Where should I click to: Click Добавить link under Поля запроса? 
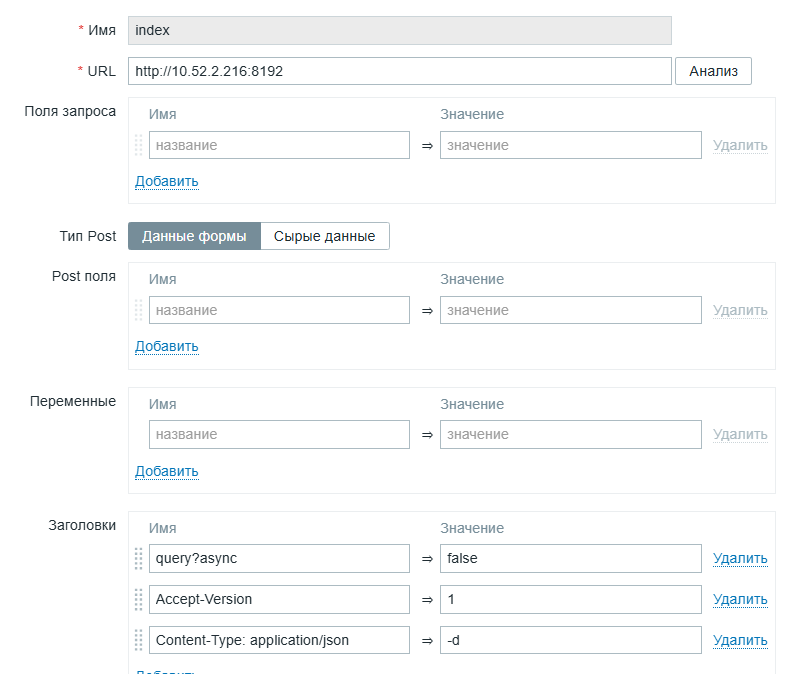167,181
